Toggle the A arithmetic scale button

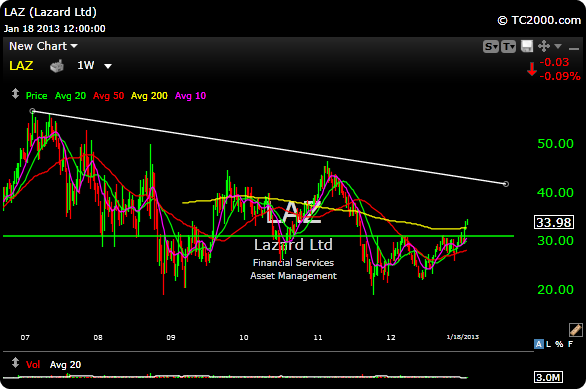point(539,344)
